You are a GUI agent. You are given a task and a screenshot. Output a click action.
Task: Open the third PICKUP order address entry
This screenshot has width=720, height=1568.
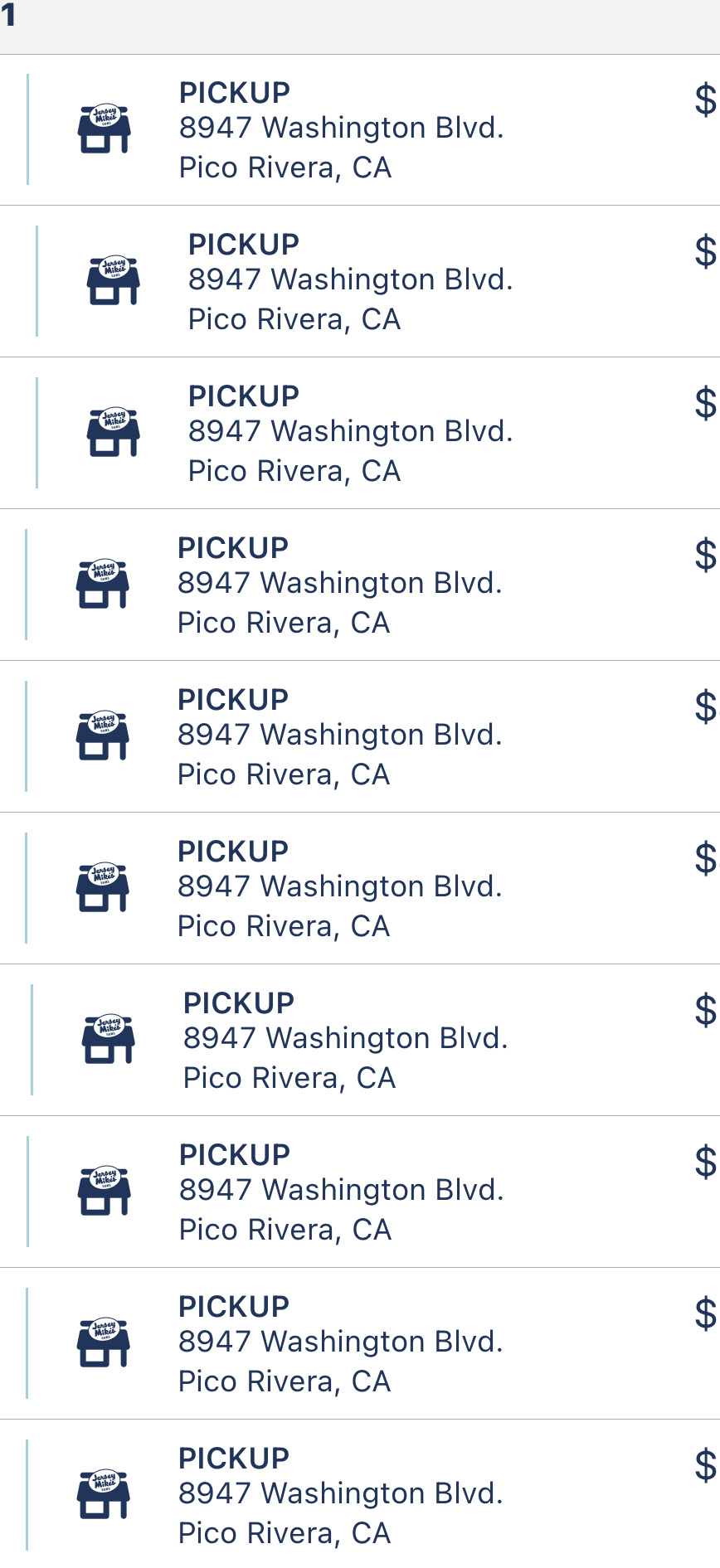[x=350, y=433]
